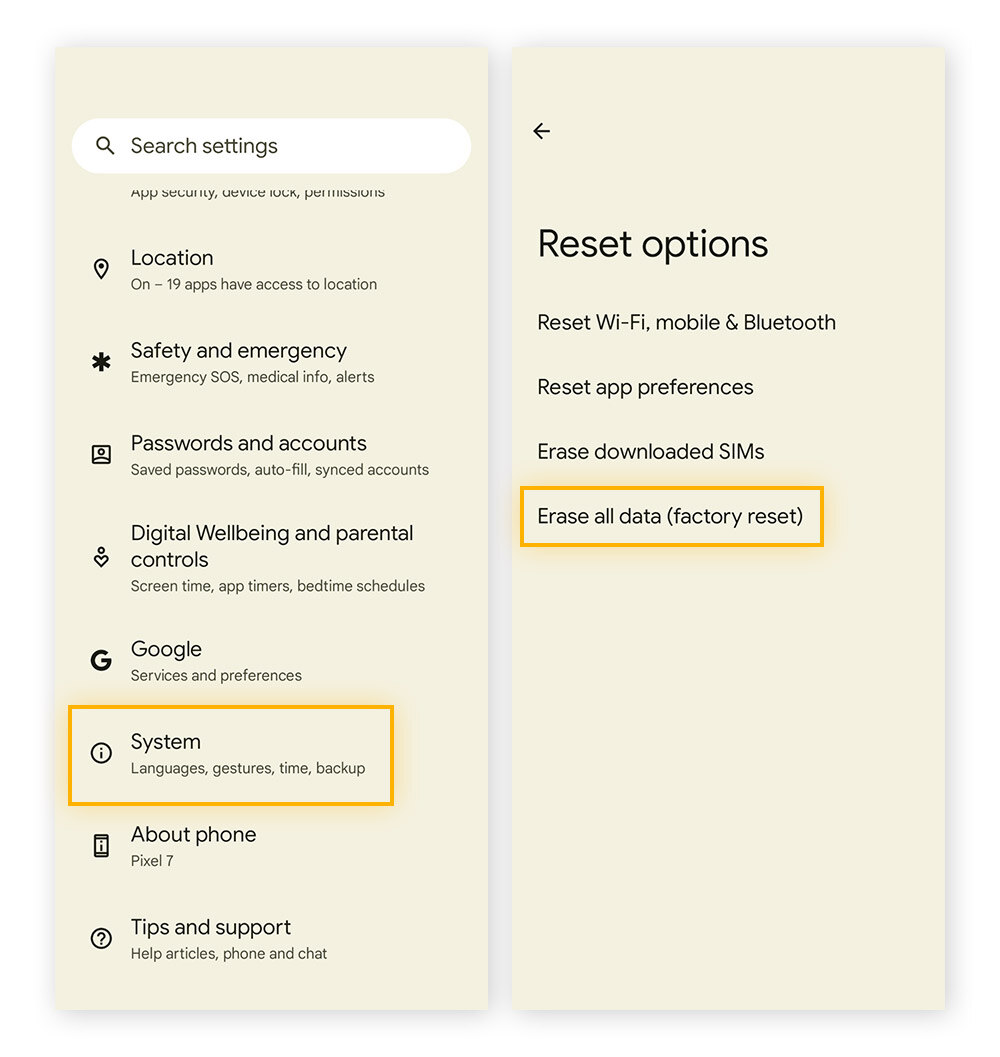This screenshot has height=1057, width=1000.
Task: Click the Passwords and accounts icon
Action: tap(101, 454)
